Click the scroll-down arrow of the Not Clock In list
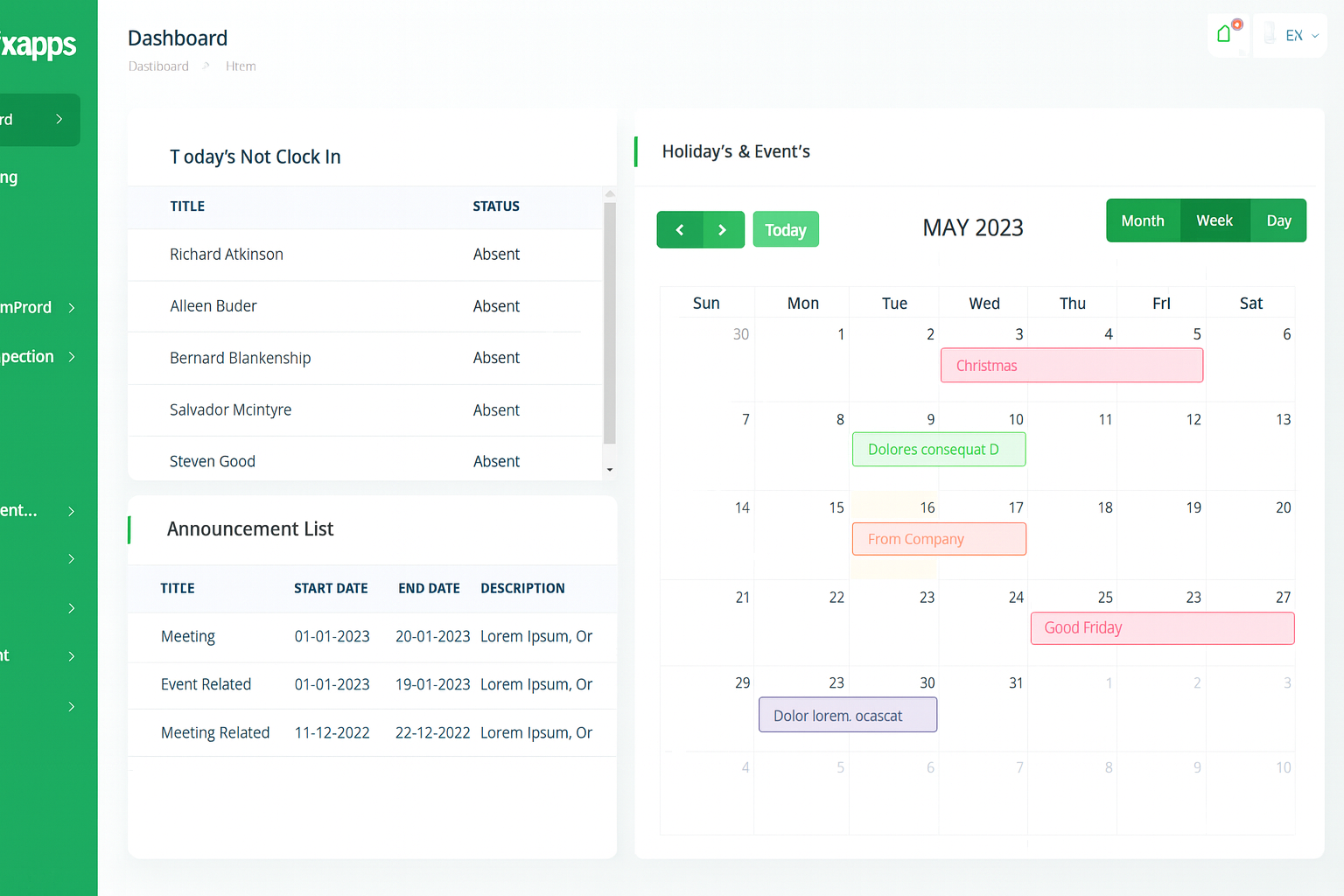1344x896 pixels. (x=610, y=470)
